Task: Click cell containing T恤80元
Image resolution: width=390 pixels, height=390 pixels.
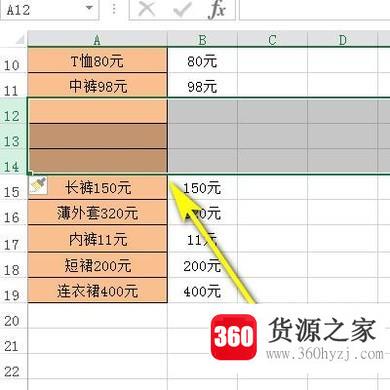Action: [x=97, y=60]
